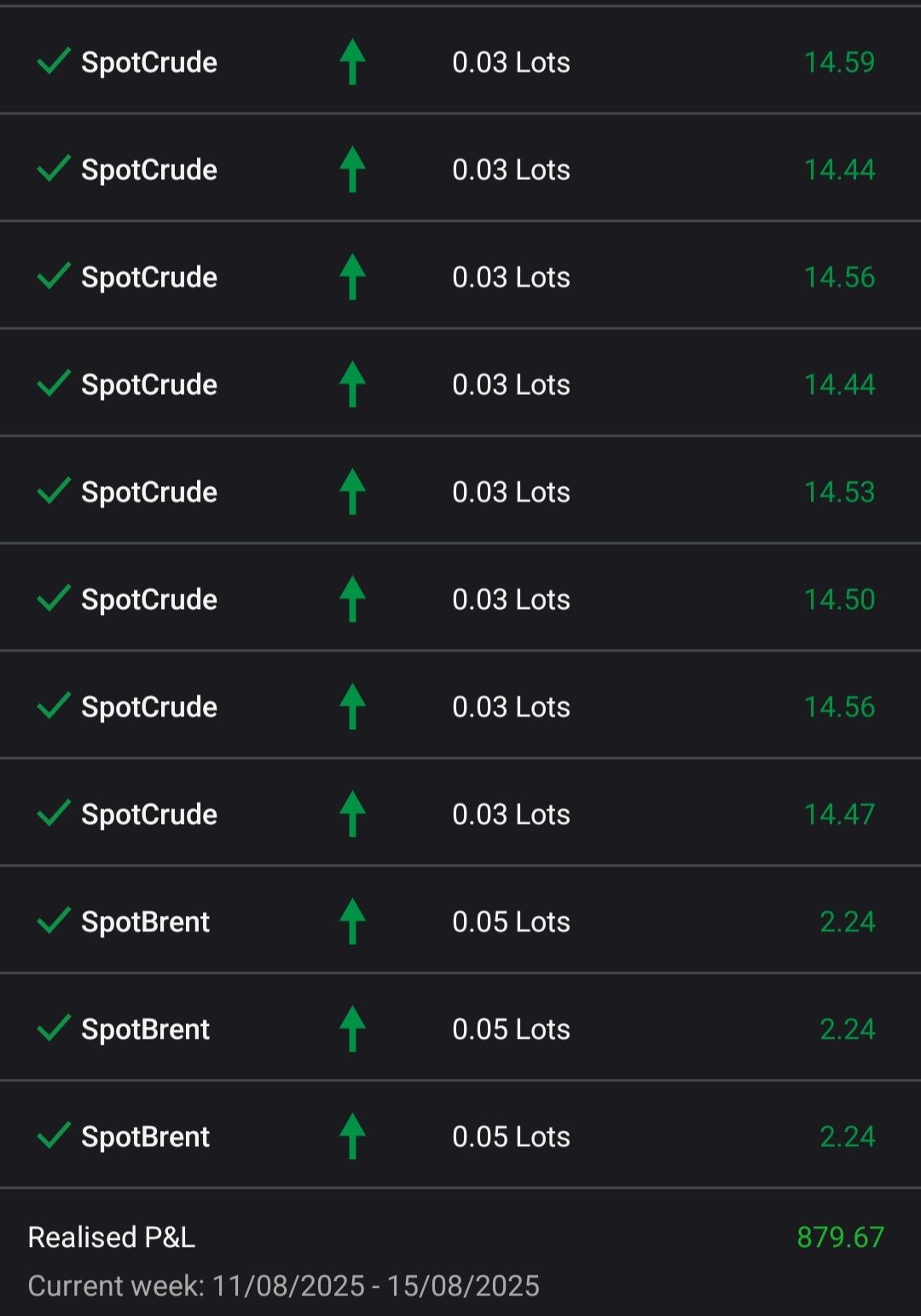The image size is (921, 1316).
Task: Tap the buy arrow in the 14.50 row
Action: coord(352,599)
